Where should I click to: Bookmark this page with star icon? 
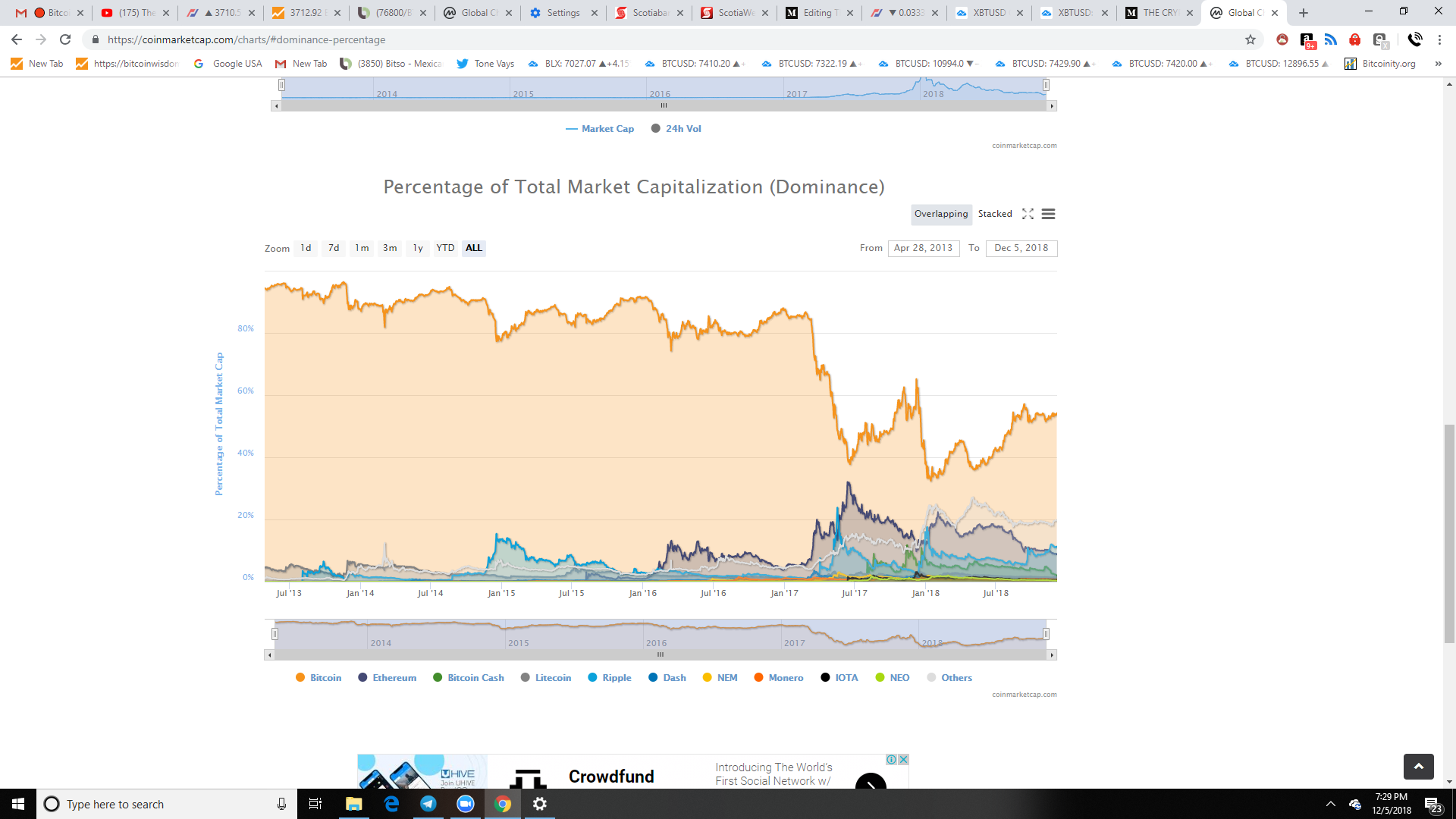[1250, 39]
